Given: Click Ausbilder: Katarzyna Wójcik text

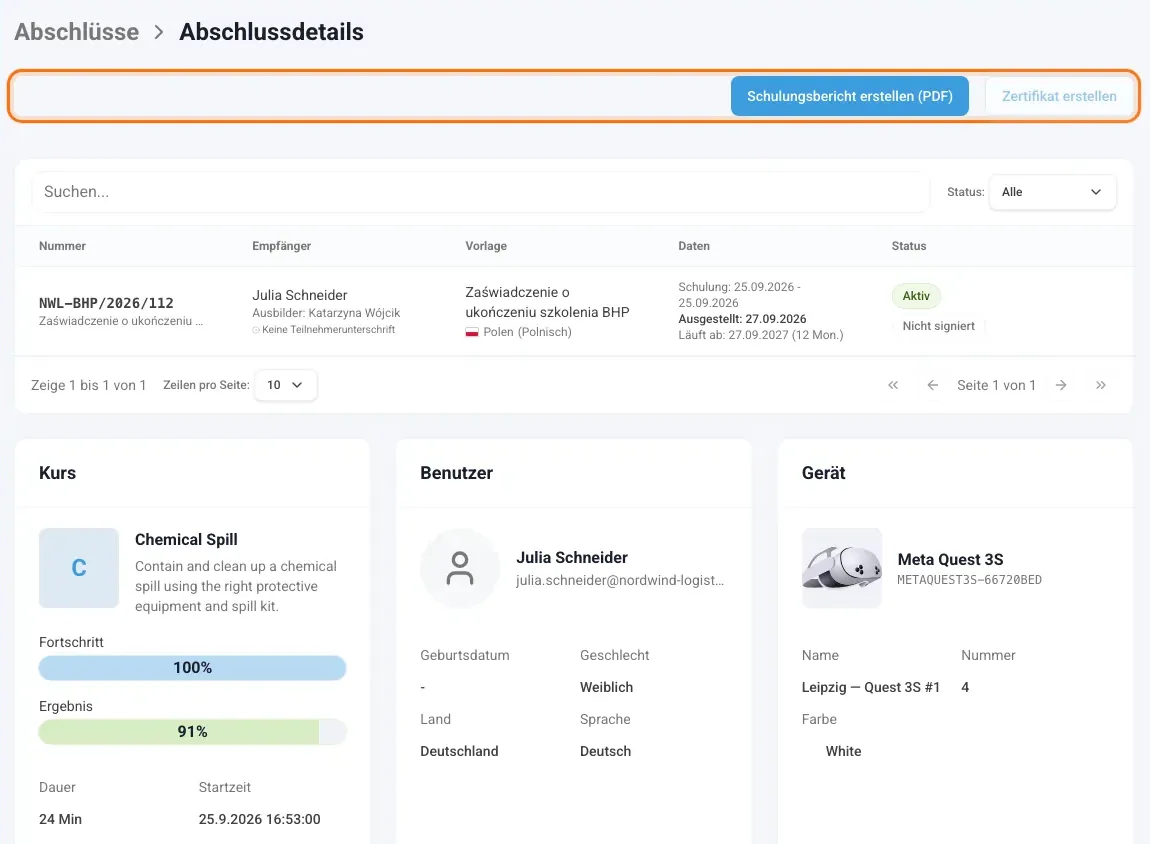Looking at the screenshot, I should [326, 313].
